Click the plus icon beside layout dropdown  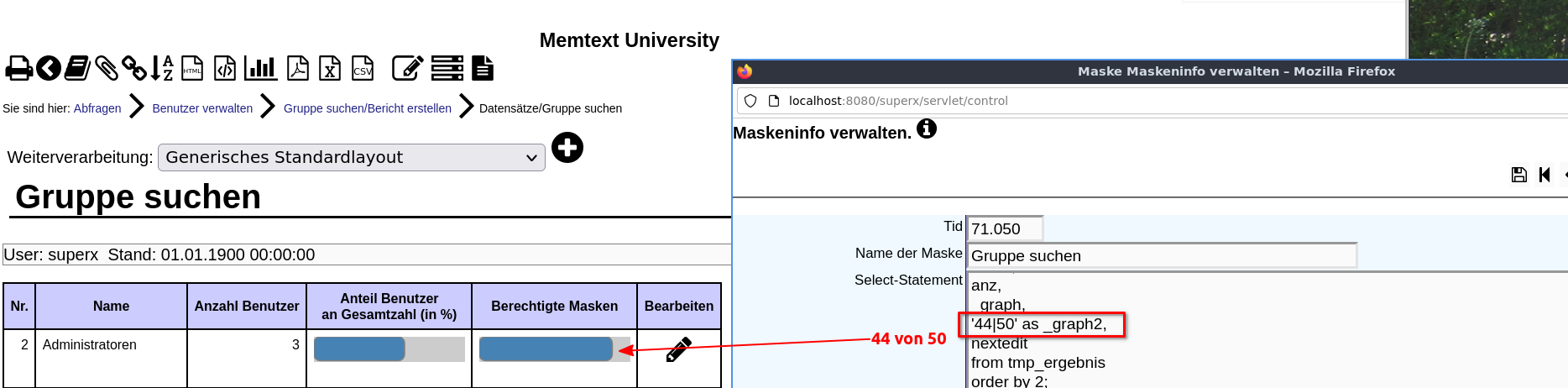click(567, 148)
